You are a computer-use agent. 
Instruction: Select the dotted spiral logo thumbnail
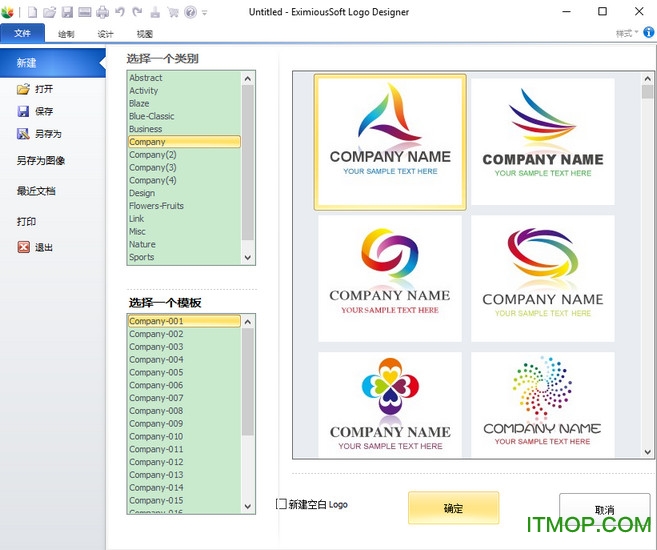coord(543,404)
